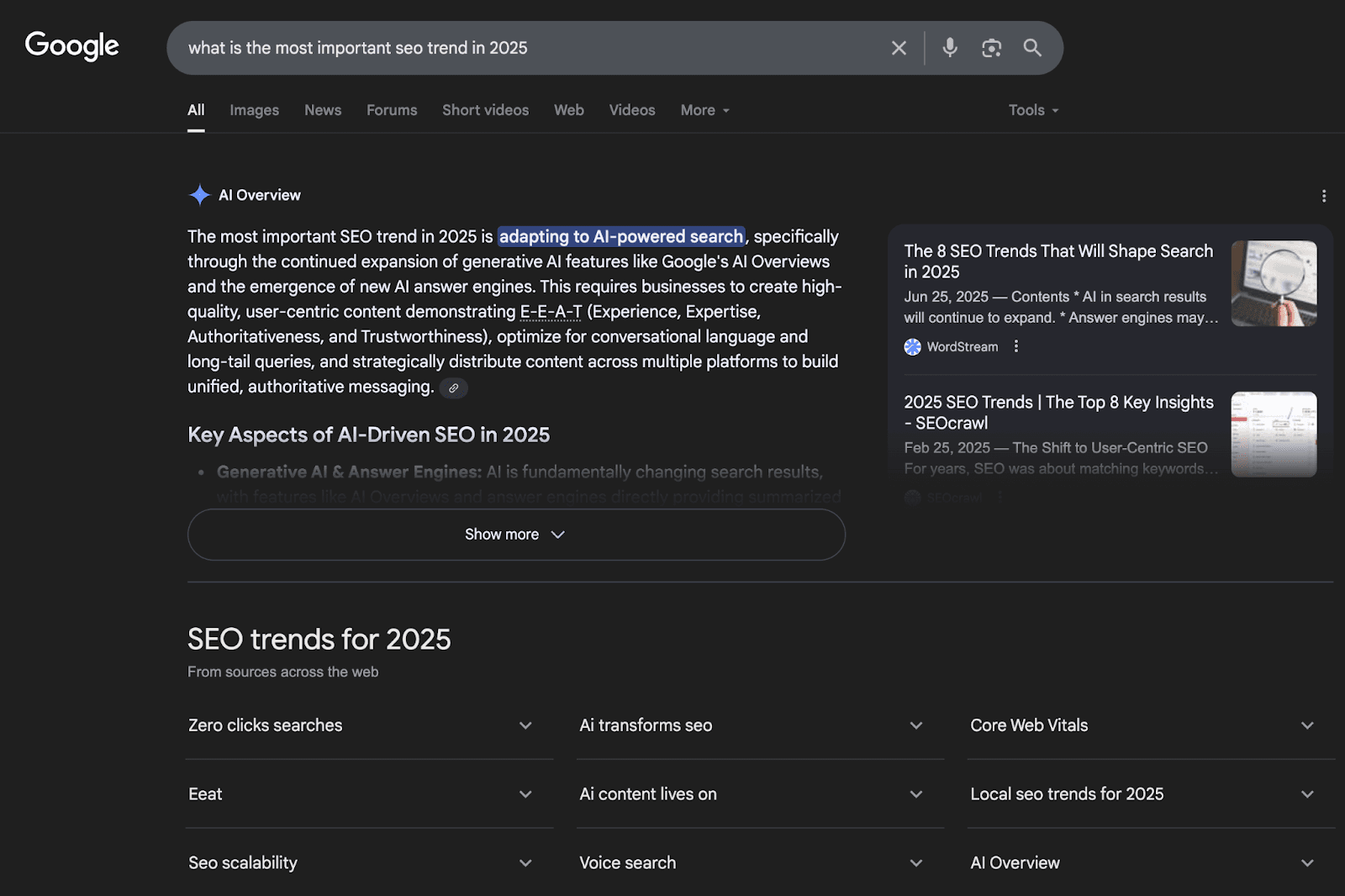Expand the Zero clicks searches section

(526, 725)
